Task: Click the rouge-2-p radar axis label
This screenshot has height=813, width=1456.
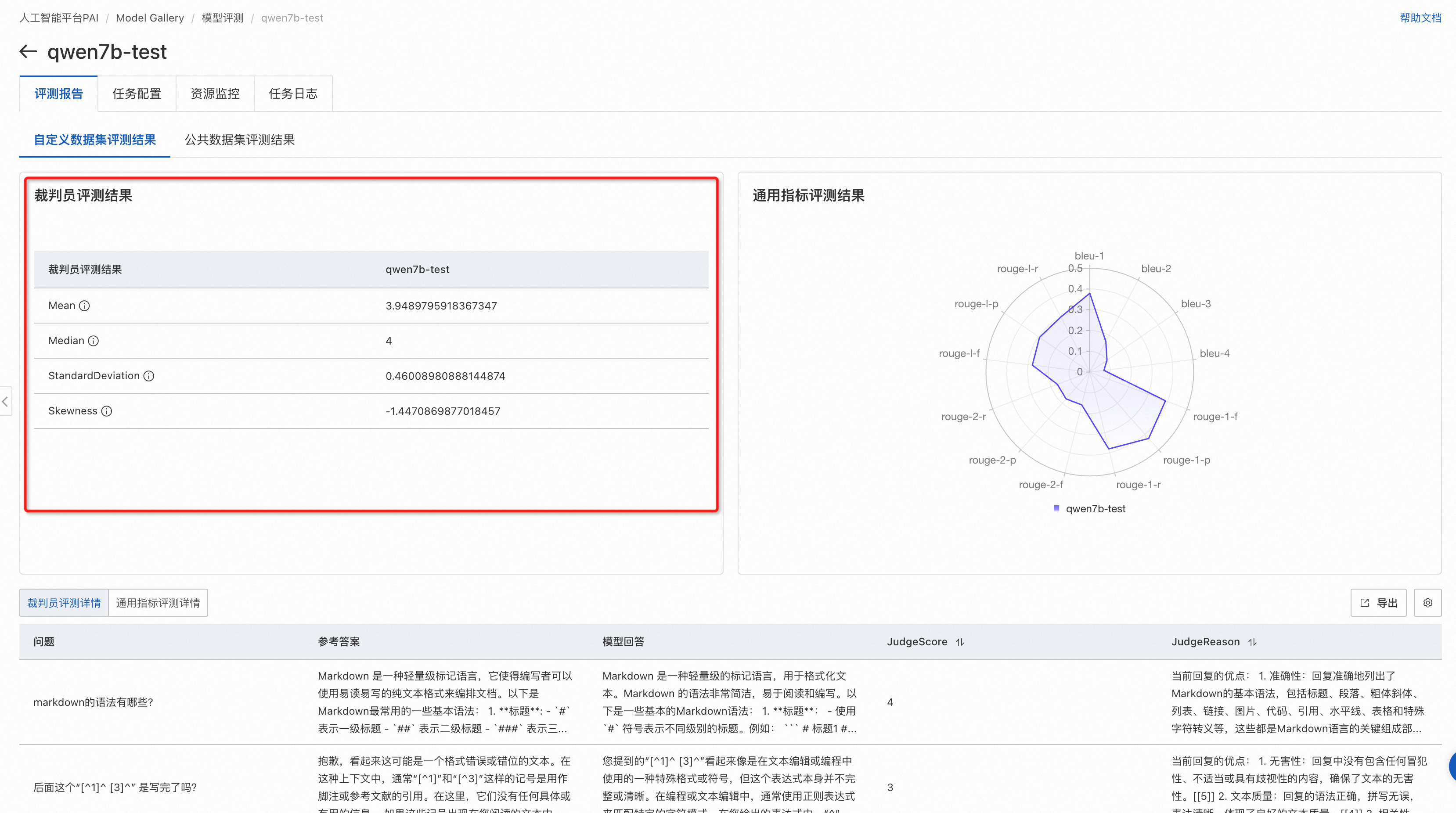Action: pos(992,460)
